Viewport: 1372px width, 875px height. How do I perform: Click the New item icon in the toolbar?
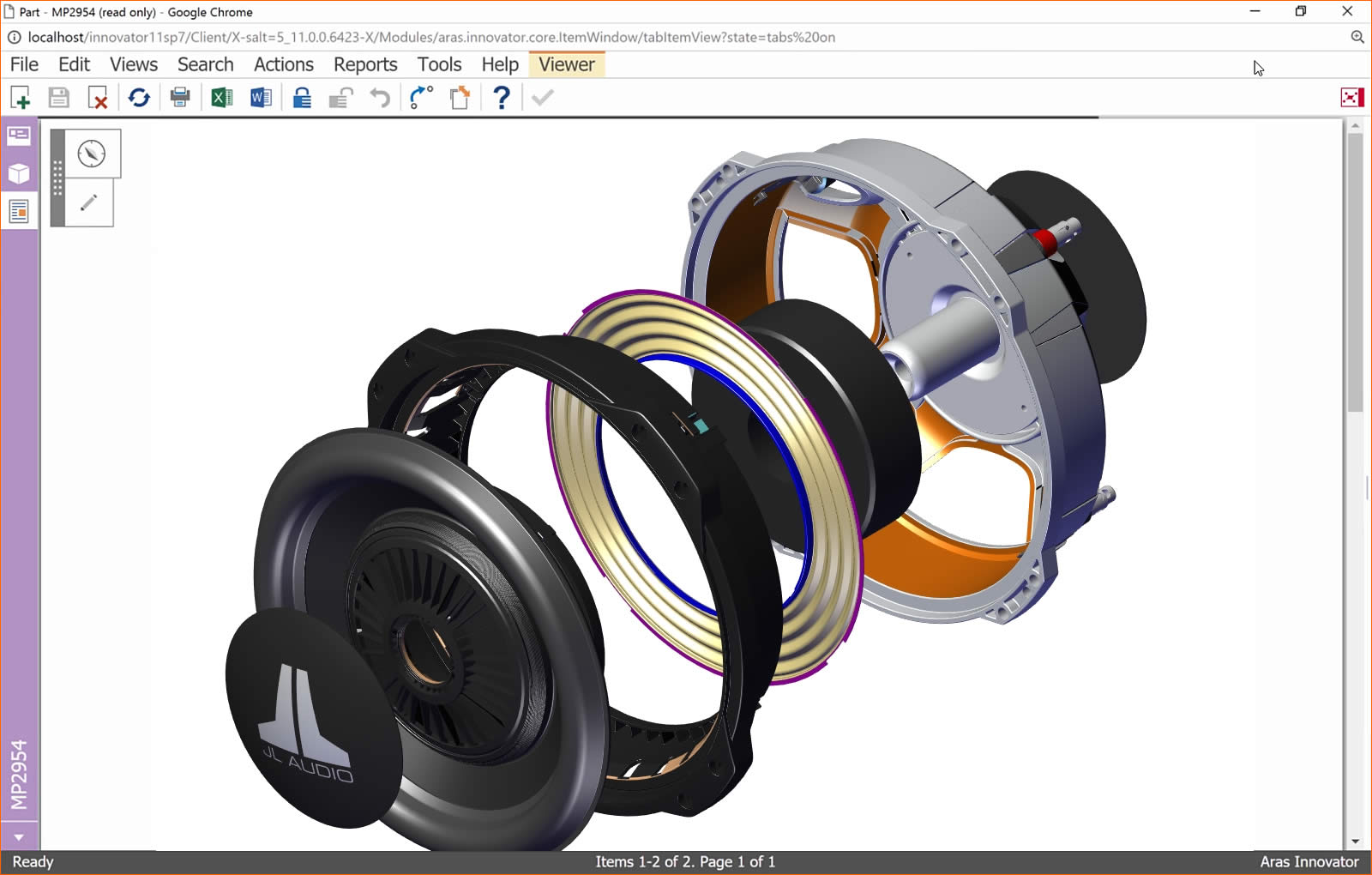pos(21,98)
